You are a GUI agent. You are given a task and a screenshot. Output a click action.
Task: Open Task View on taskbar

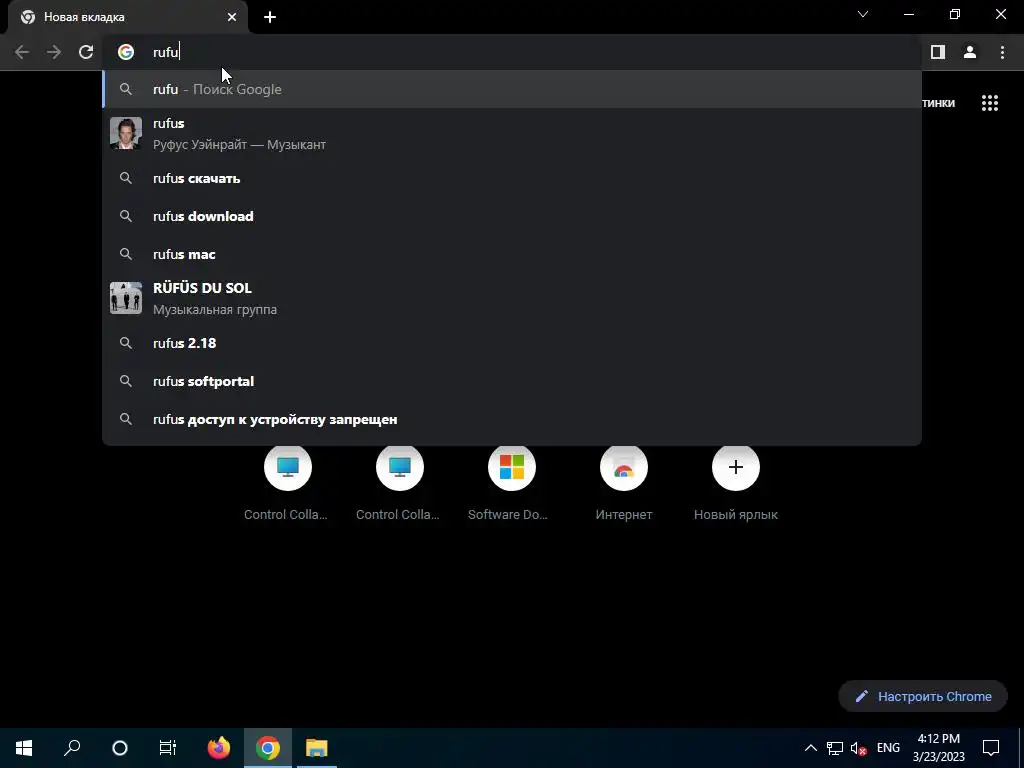click(x=168, y=748)
